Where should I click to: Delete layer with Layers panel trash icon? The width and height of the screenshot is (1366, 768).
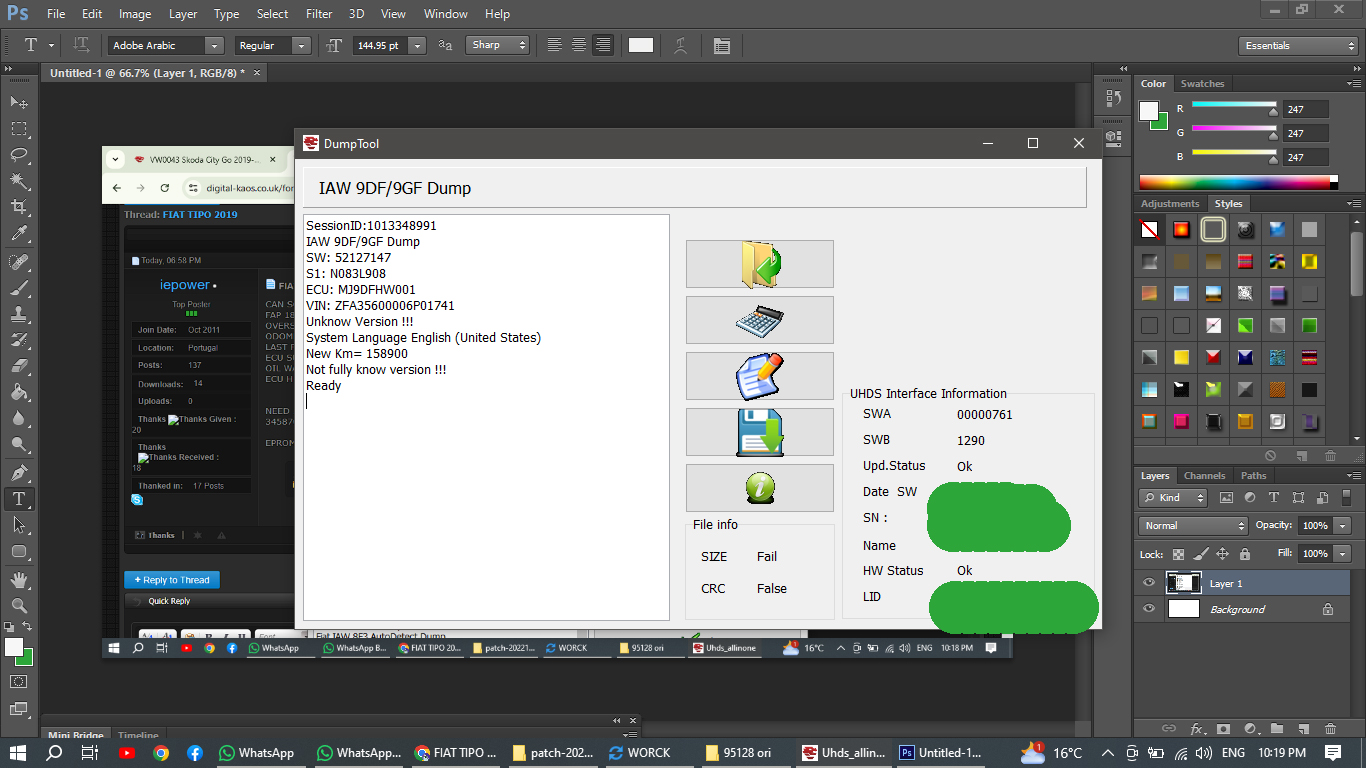tap(1330, 729)
